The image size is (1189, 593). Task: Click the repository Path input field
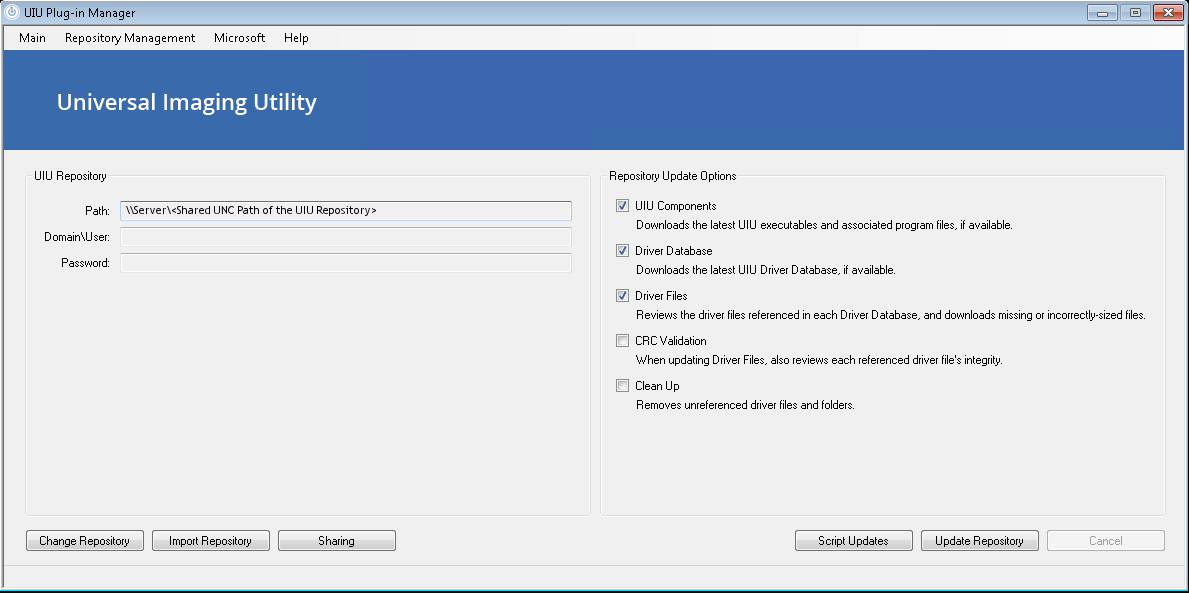(346, 211)
